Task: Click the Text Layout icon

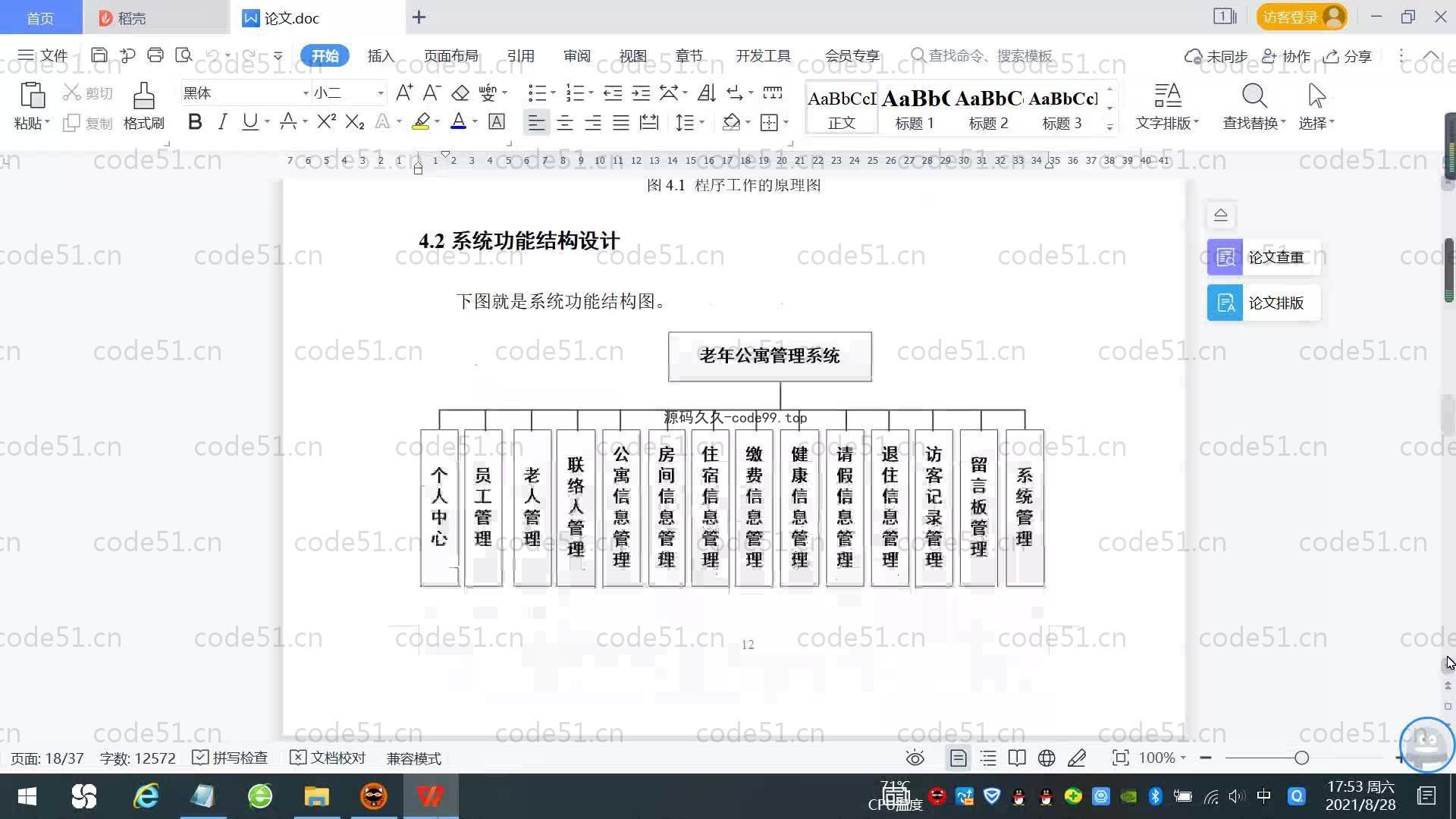Action: click(x=1168, y=96)
